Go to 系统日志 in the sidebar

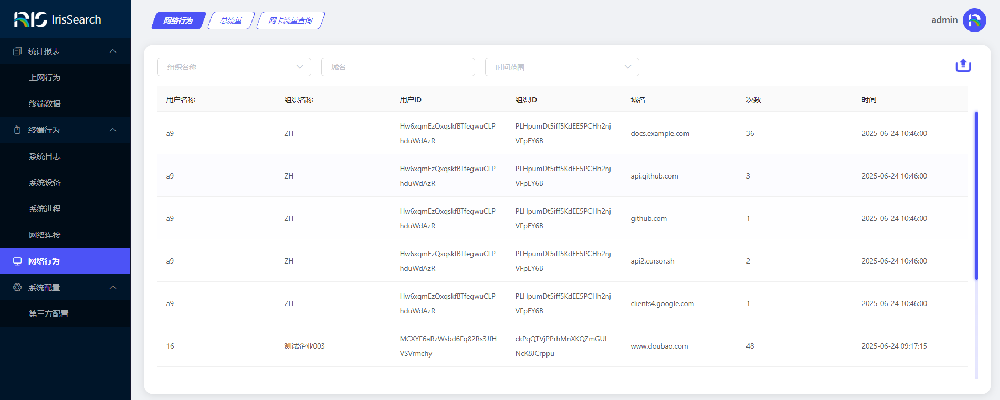45,156
